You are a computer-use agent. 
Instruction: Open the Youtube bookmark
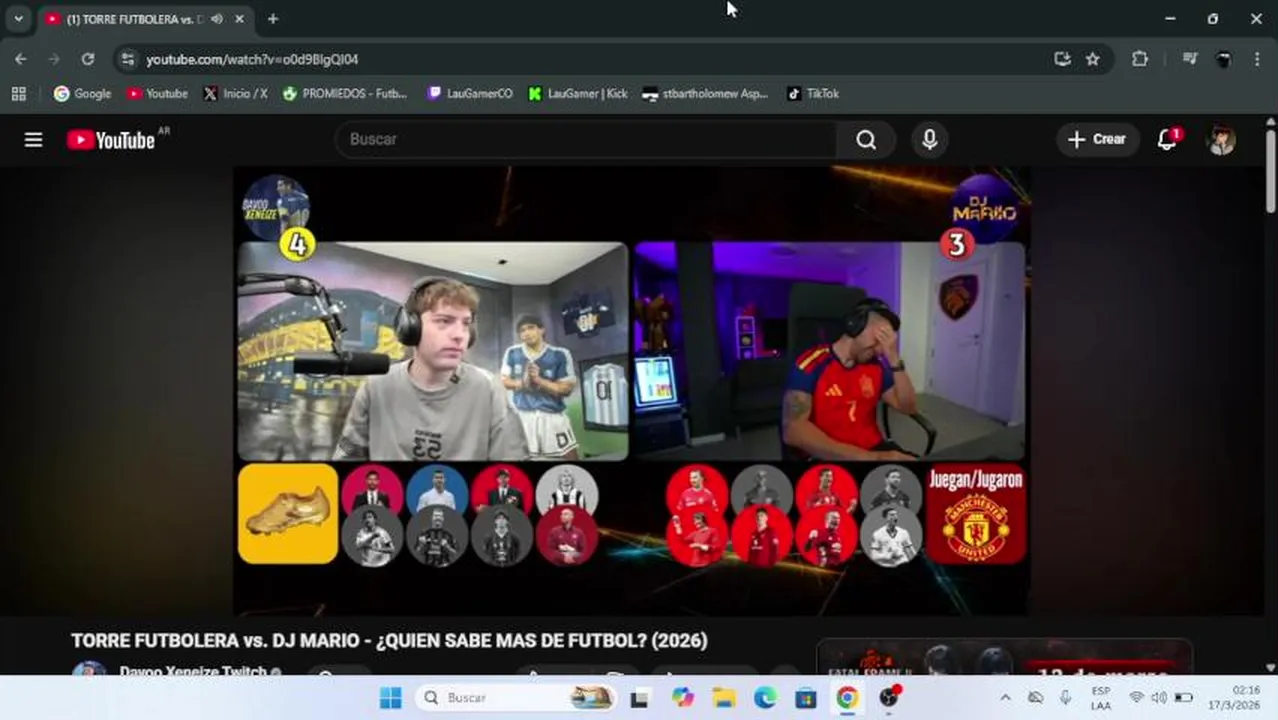coord(157,94)
